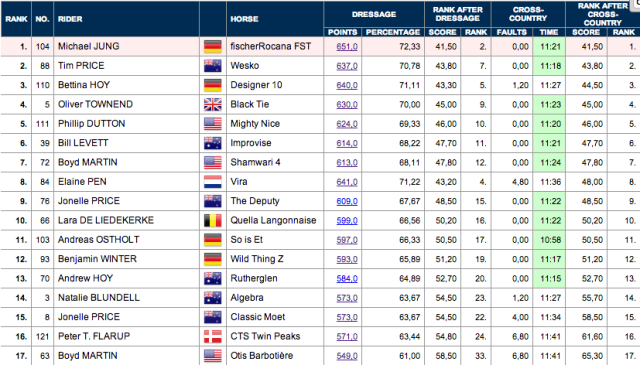Open dressage points link 549,0 for Otis Barbotière
Screen dimensions: 640x365
coord(347,356)
